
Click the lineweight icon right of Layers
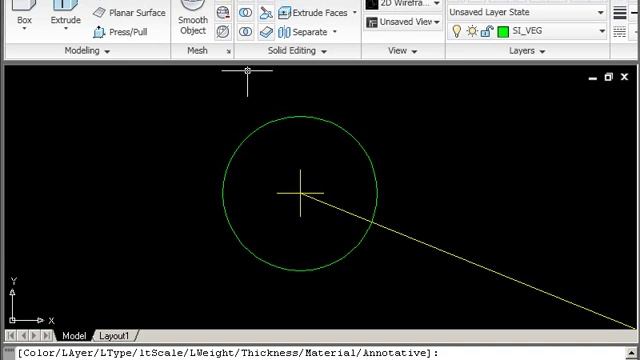click(620, 13)
